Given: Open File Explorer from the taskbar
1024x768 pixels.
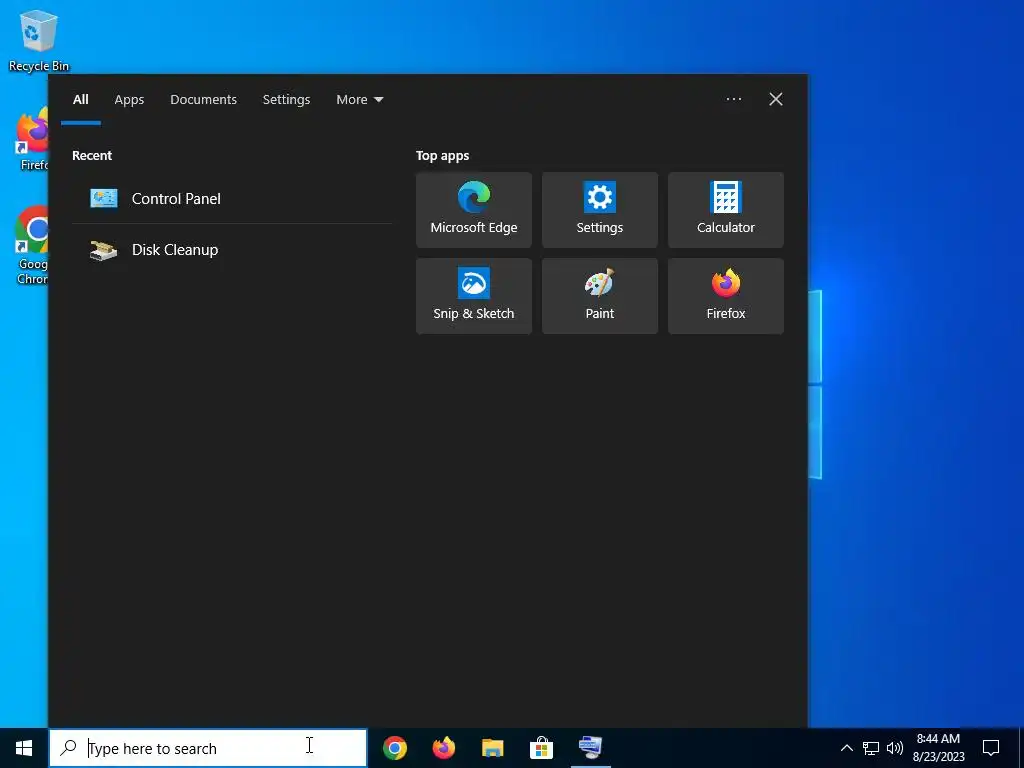Looking at the screenshot, I should pos(492,748).
